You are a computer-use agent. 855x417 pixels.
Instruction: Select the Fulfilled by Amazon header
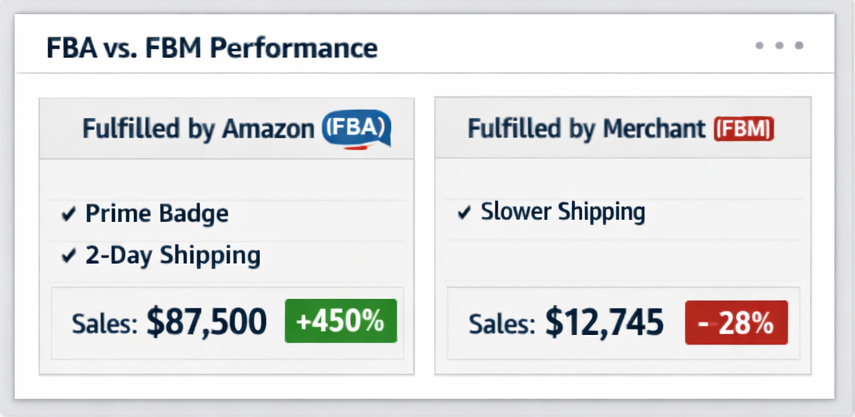pos(200,129)
